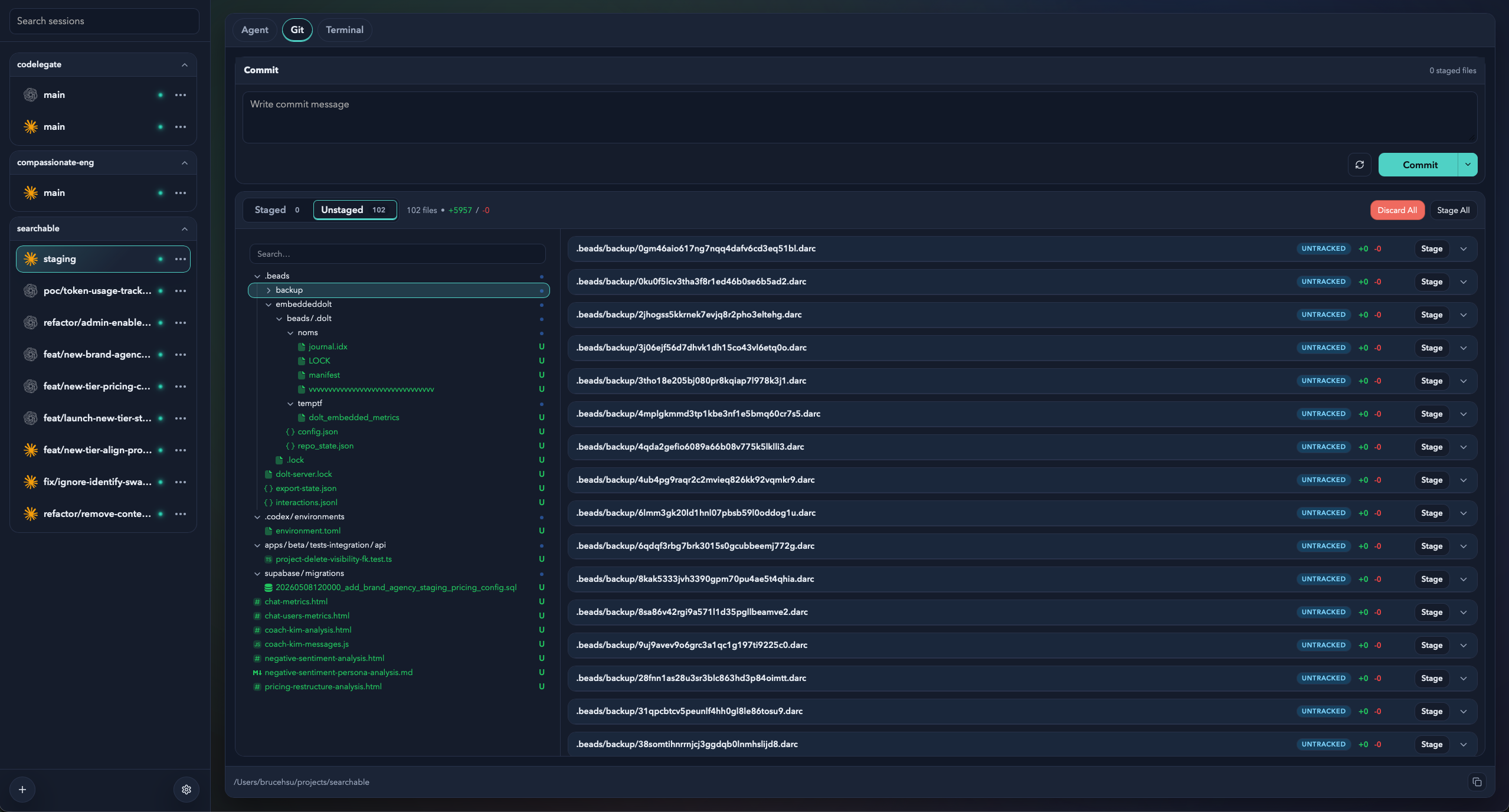Image resolution: width=1509 pixels, height=812 pixels.
Task: Select the feat/new-brand-agenc session
Action: [103, 355]
